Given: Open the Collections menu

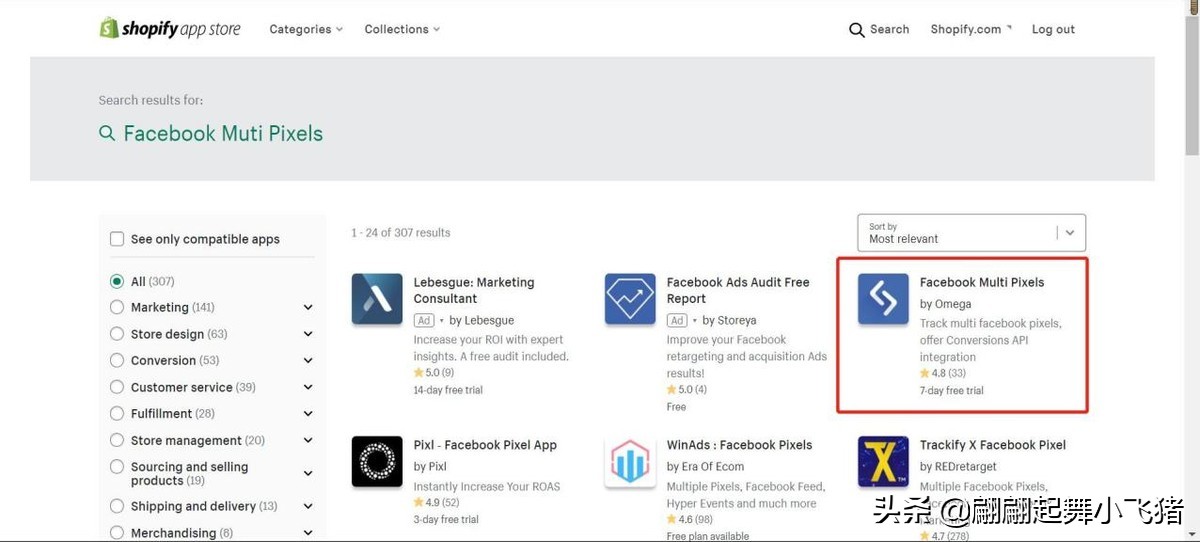Looking at the screenshot, I should [x=402, y=30].
